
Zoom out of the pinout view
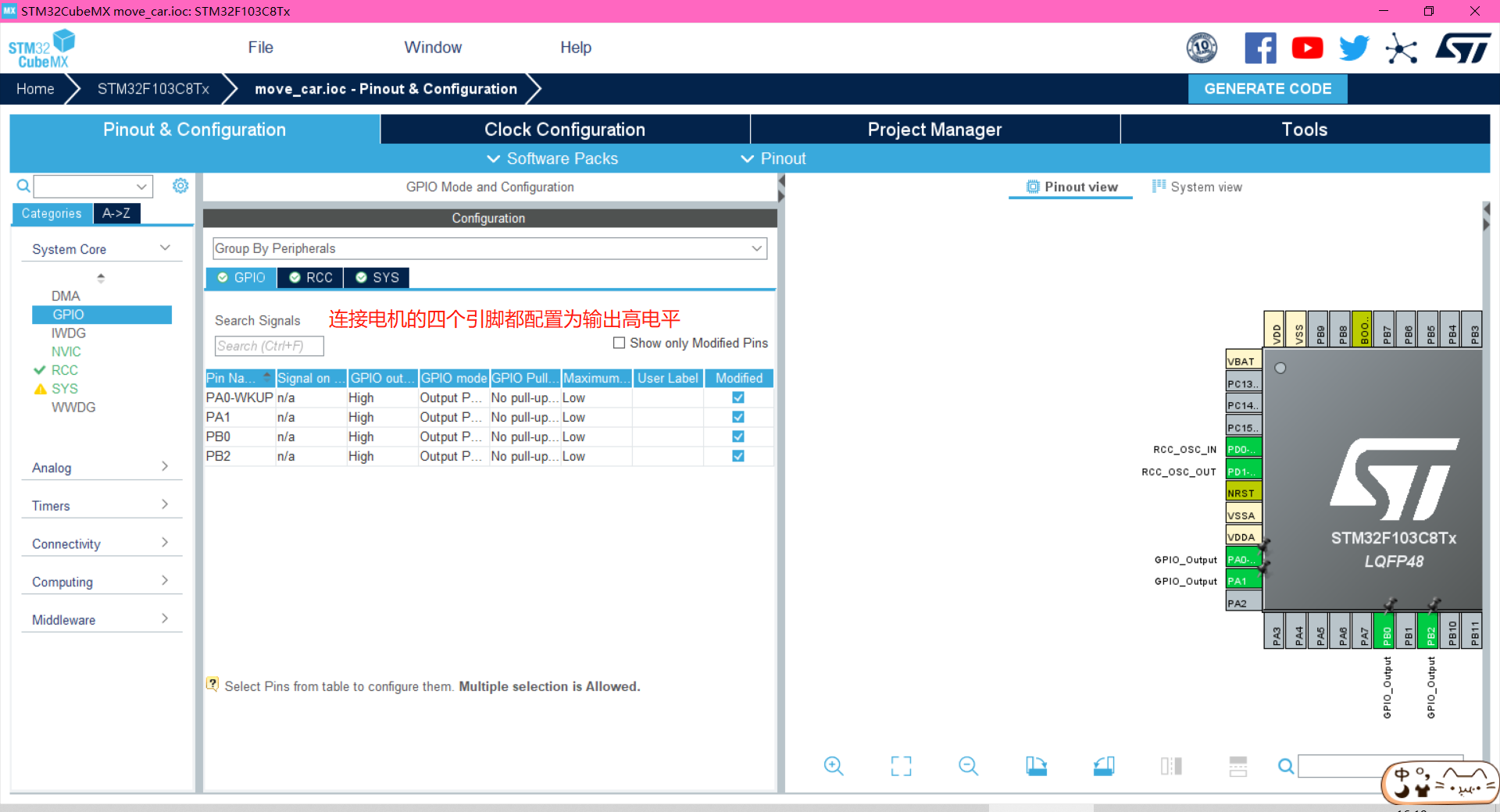(968, 766)
